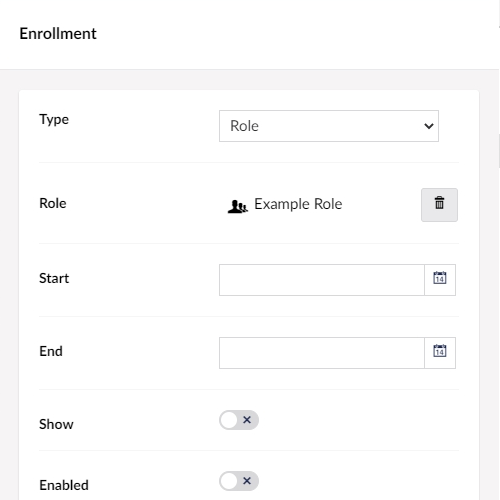The image size is (500, 500).
Task: Click the Type field label
Action: [54, 120]
